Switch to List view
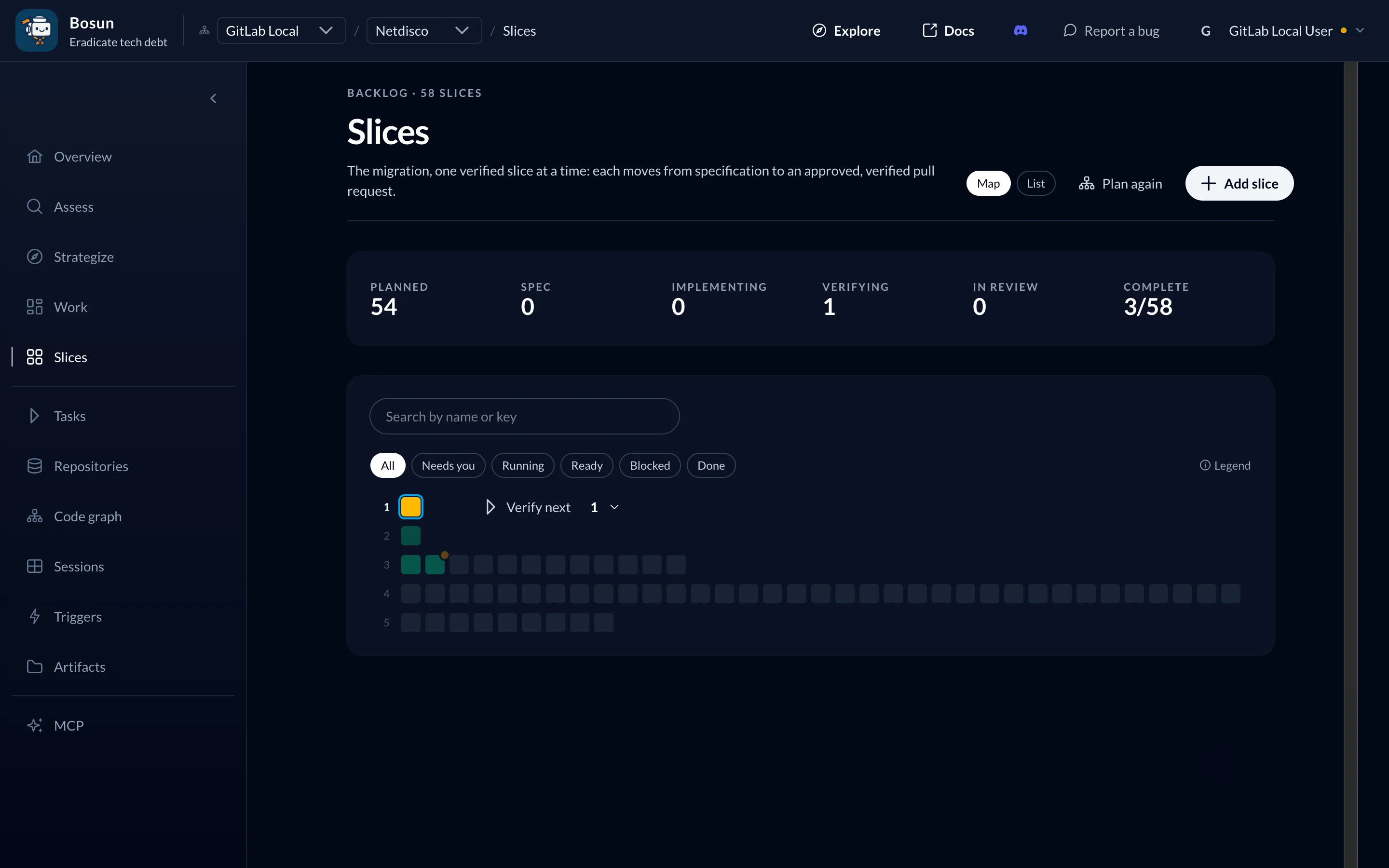Screen dimensions: 1389x868 [1035, 183]
